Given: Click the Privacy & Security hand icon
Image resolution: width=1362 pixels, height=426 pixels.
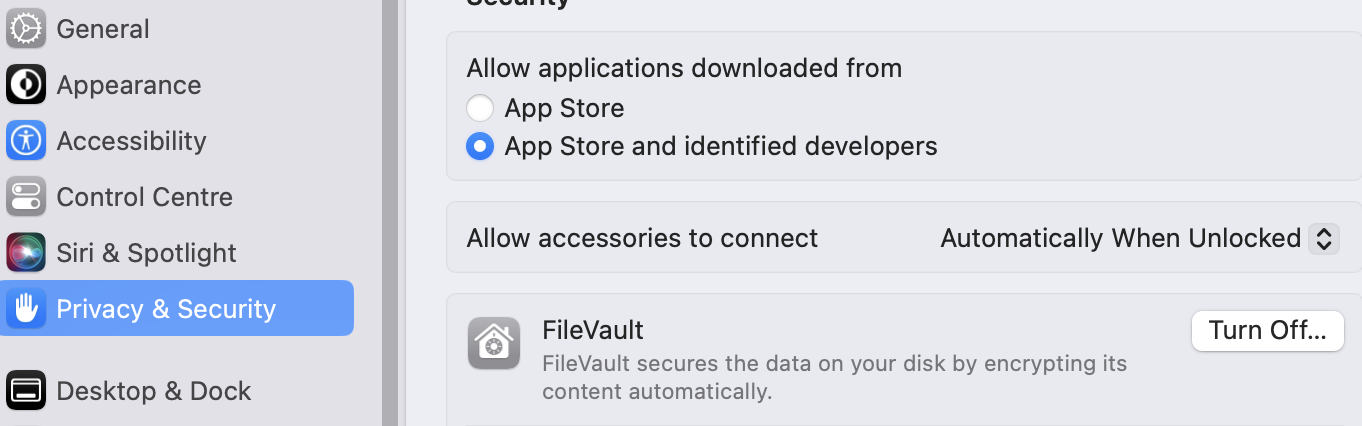Looking at the screenshot, I should [25, 309].
